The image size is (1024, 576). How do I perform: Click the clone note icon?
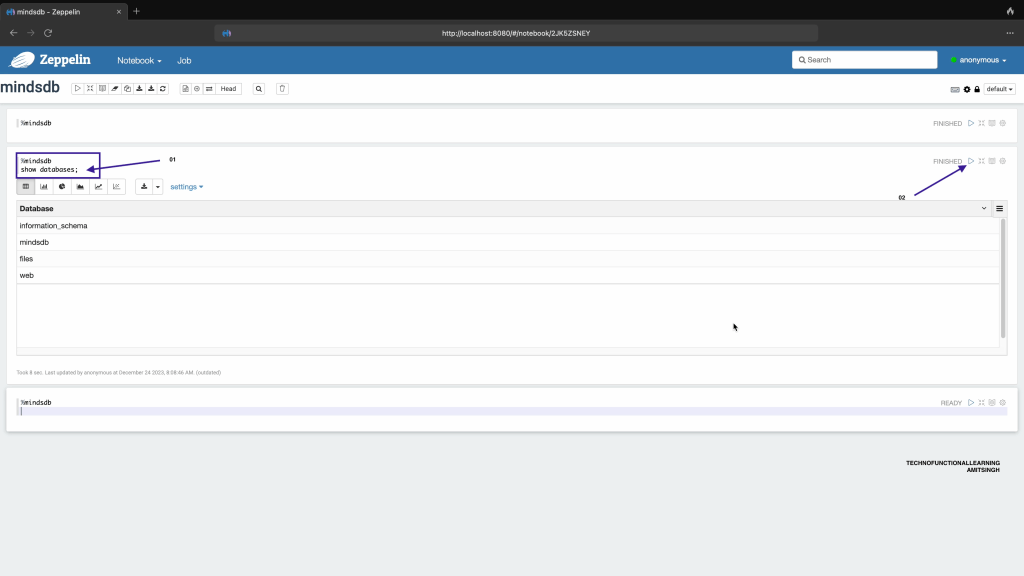pos(127,89)
